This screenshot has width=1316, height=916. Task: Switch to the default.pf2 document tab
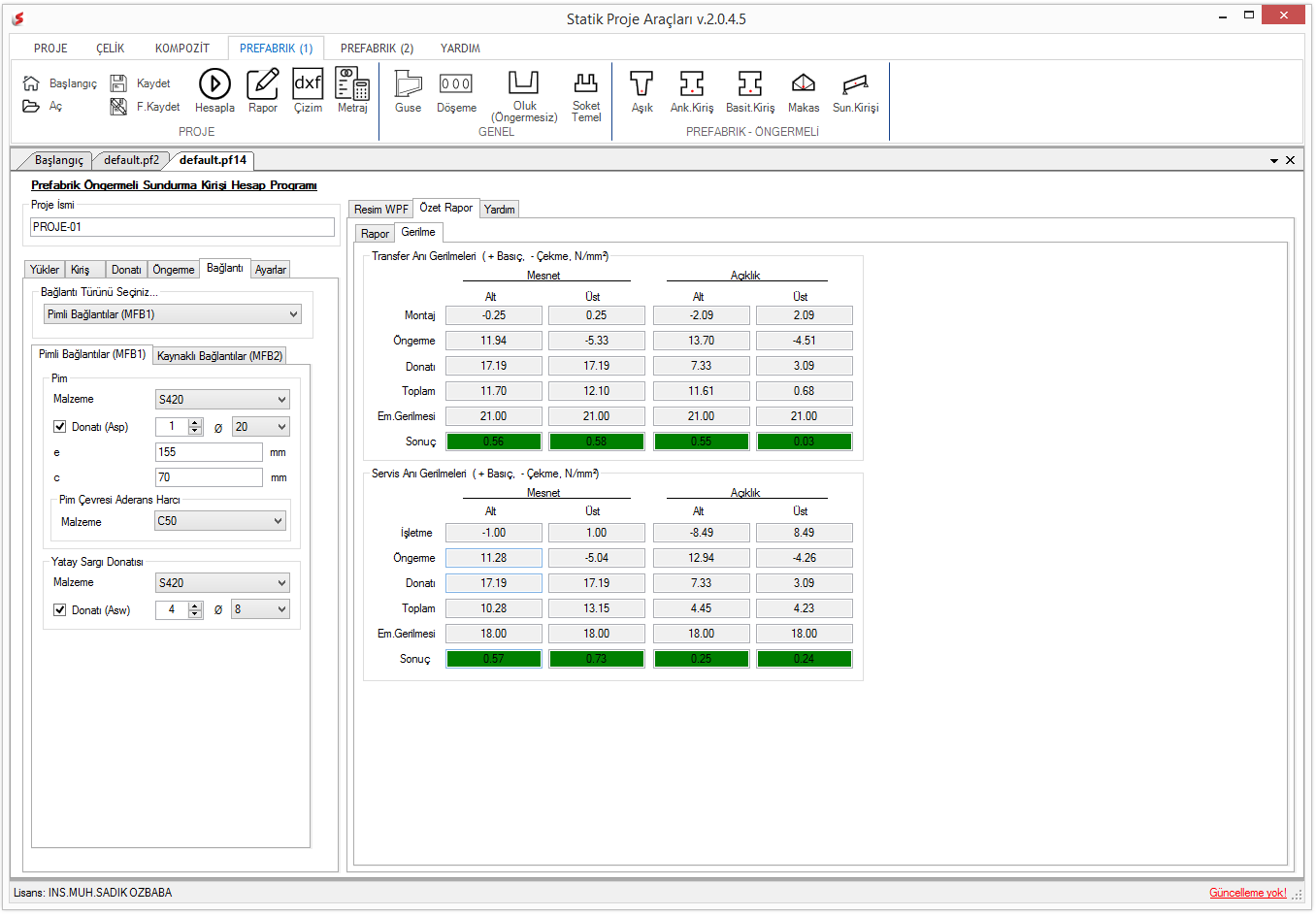[x=131, y=160]
